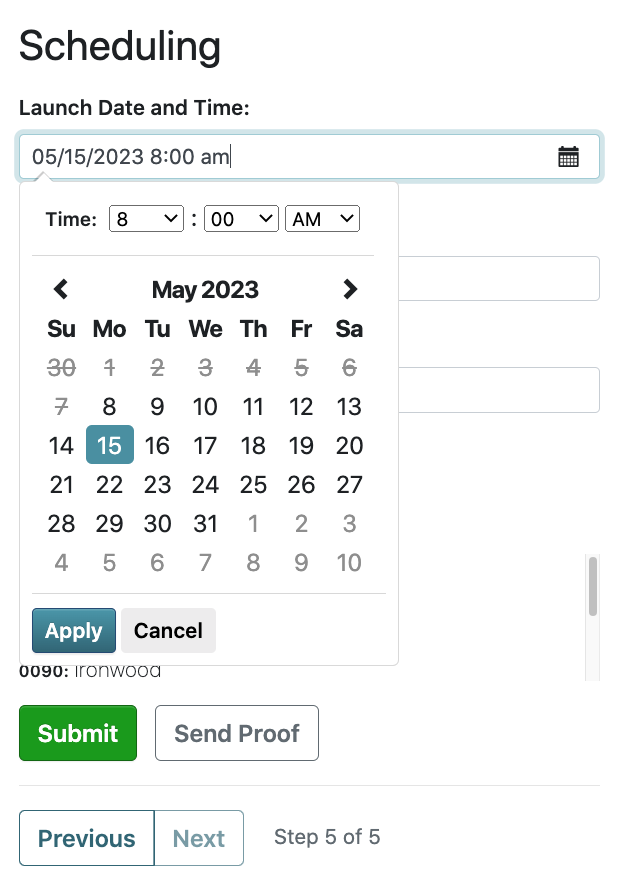Open the hour dropdown showing 8
This screenshot has height=891, width=643.
pyautogui.click(x=146, y=218)
